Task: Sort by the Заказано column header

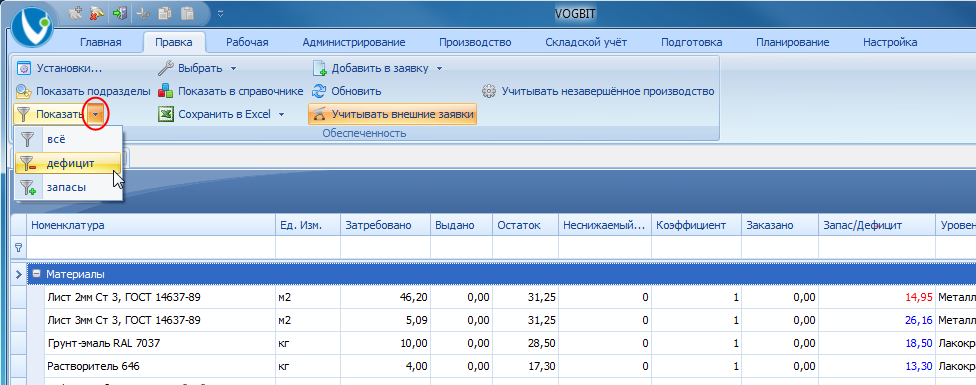Action: [779, 225]
